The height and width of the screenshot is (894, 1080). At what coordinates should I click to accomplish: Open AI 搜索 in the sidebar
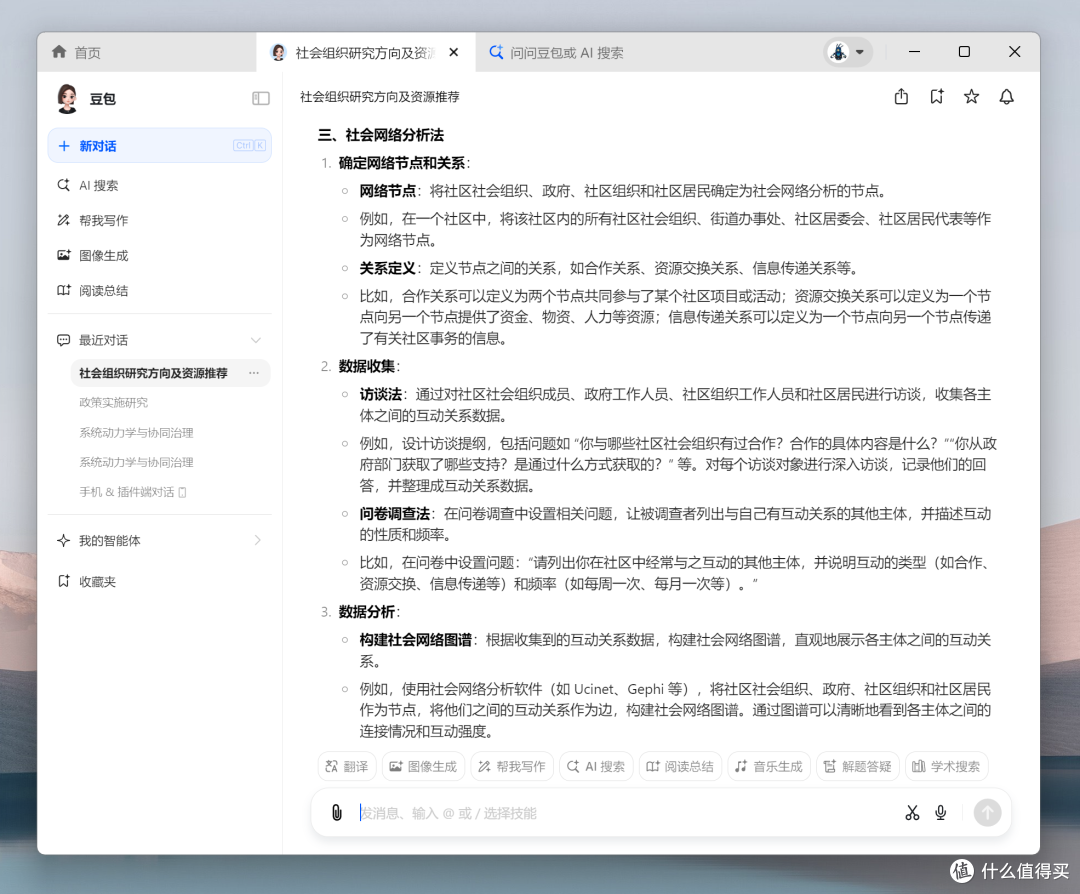click(160, 185)
